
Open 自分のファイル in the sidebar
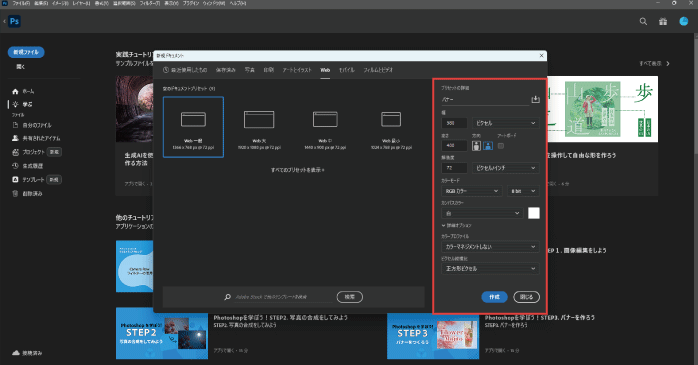(32, 125)
